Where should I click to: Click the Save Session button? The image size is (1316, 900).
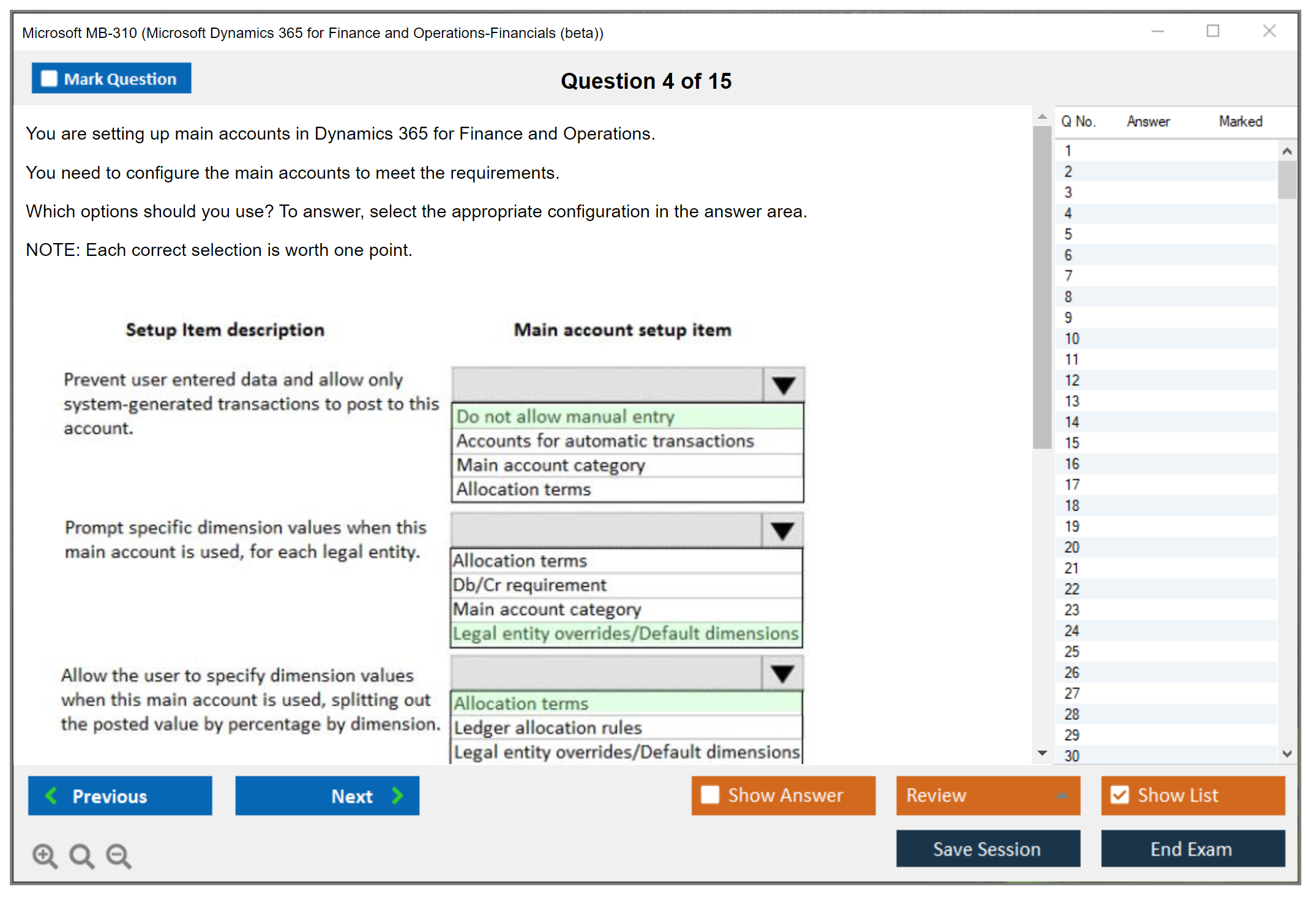(988, 849)
